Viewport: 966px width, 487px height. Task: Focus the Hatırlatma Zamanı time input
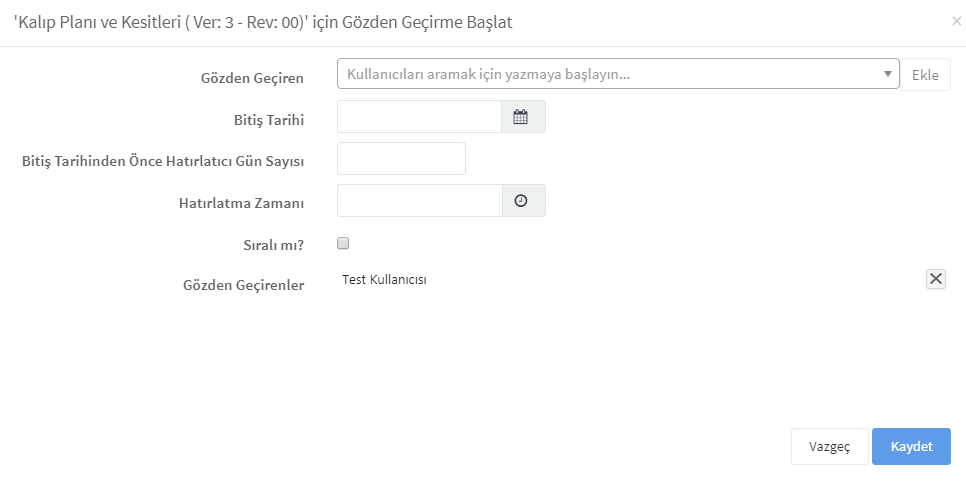[420, 200]
